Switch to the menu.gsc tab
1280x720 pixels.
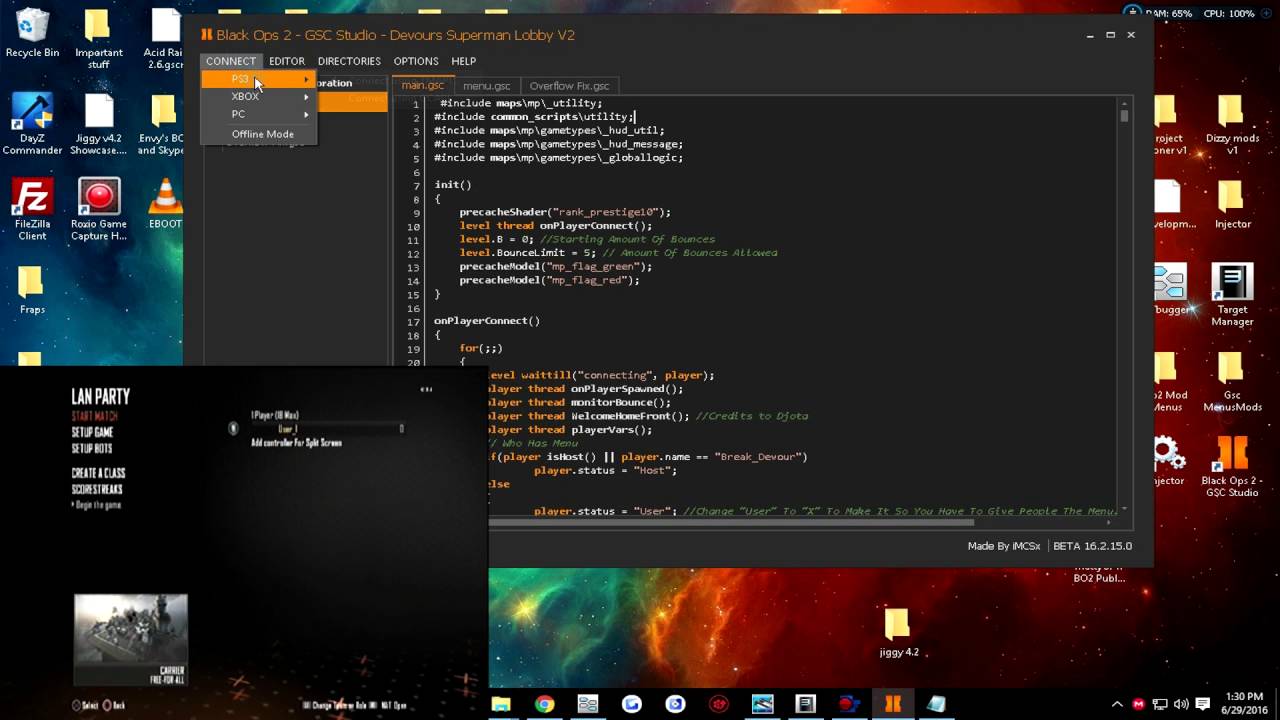click(x=486, y=86)
